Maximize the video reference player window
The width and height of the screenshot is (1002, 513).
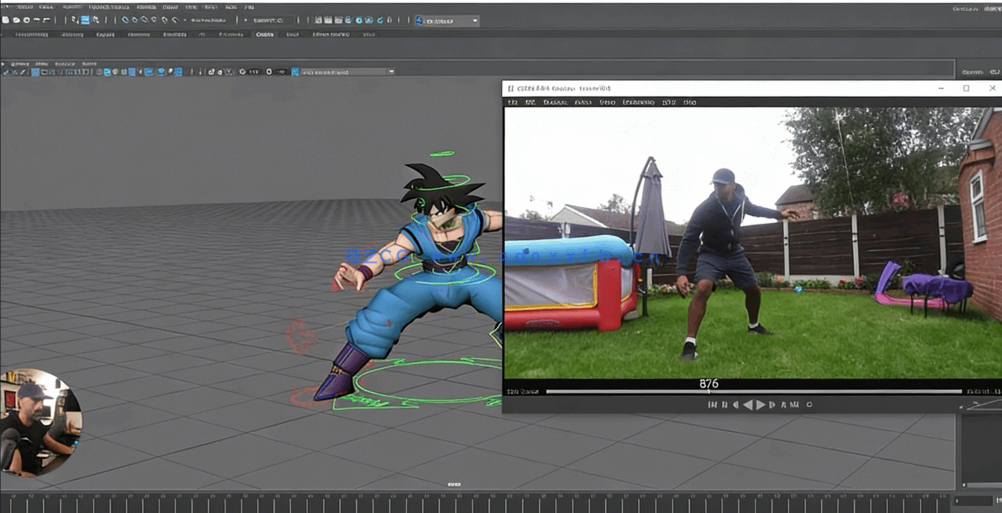pos(966,88)
